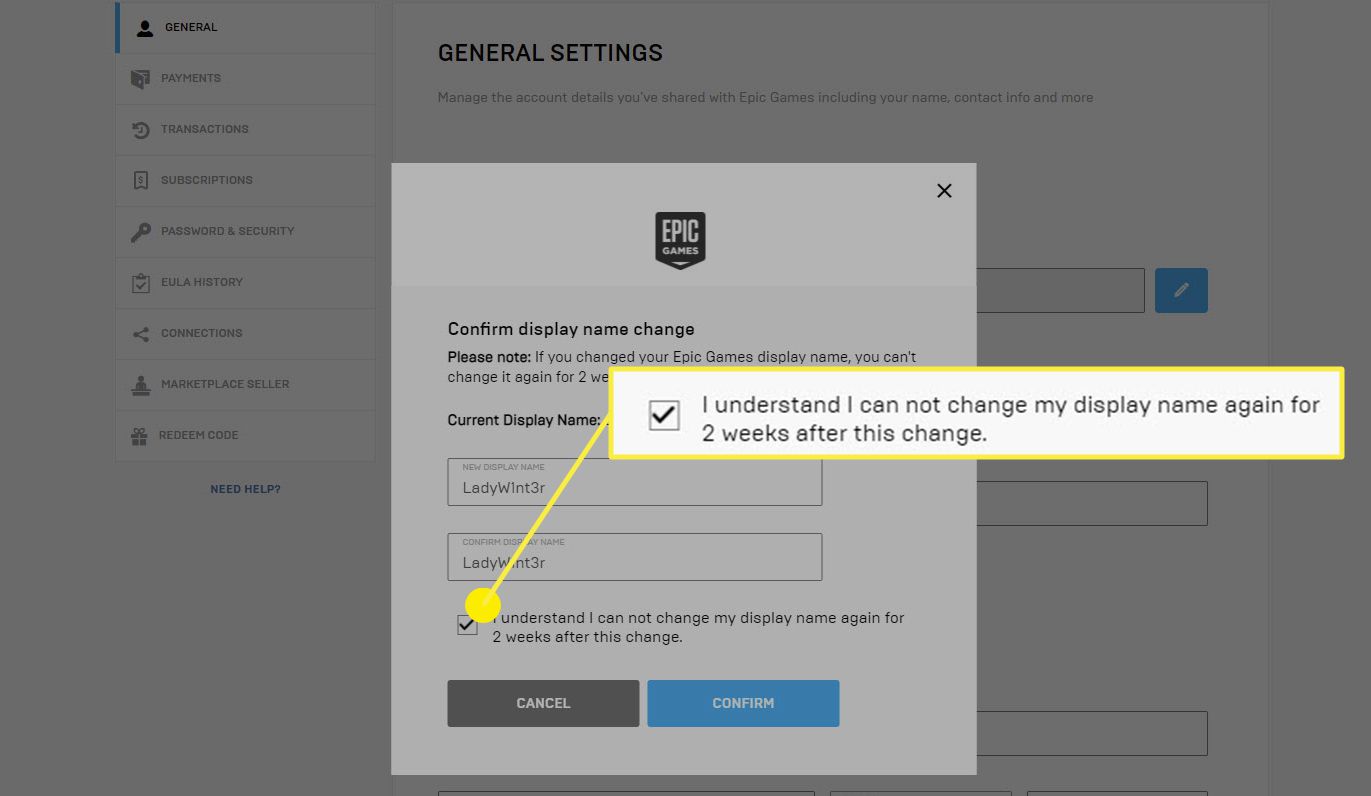Click the Subscriptions dollar icon

141,181
